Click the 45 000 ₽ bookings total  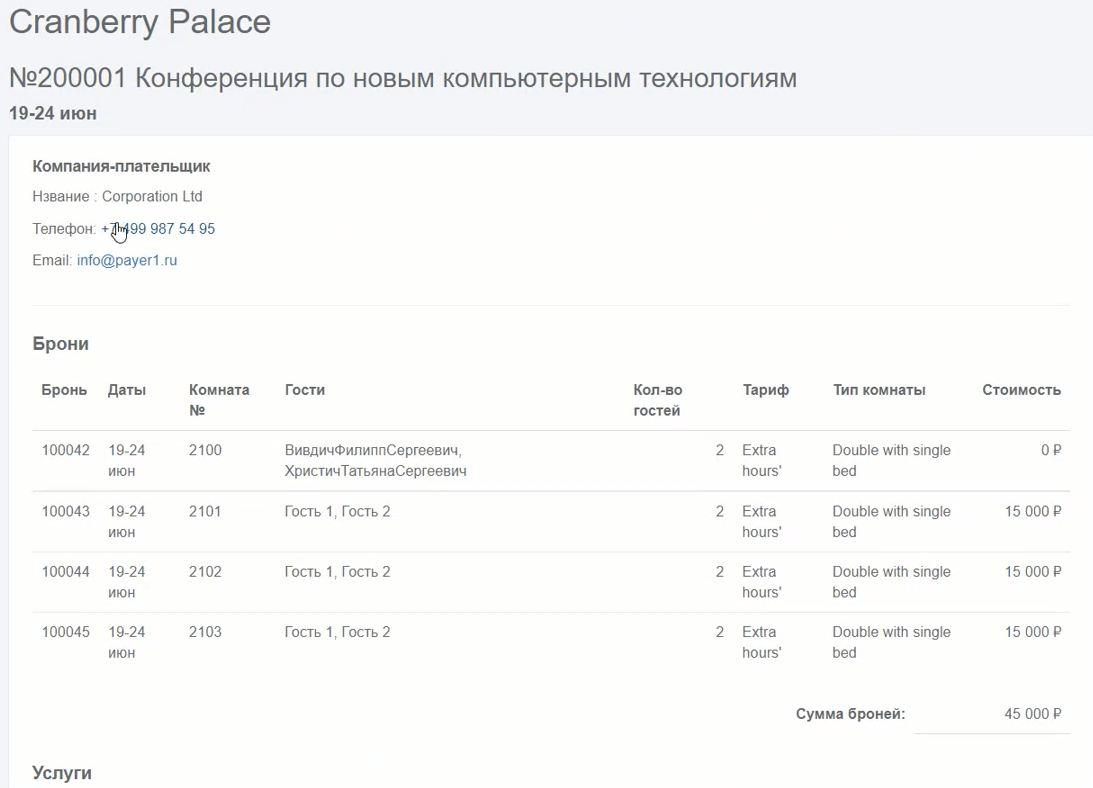point(1032,714)
